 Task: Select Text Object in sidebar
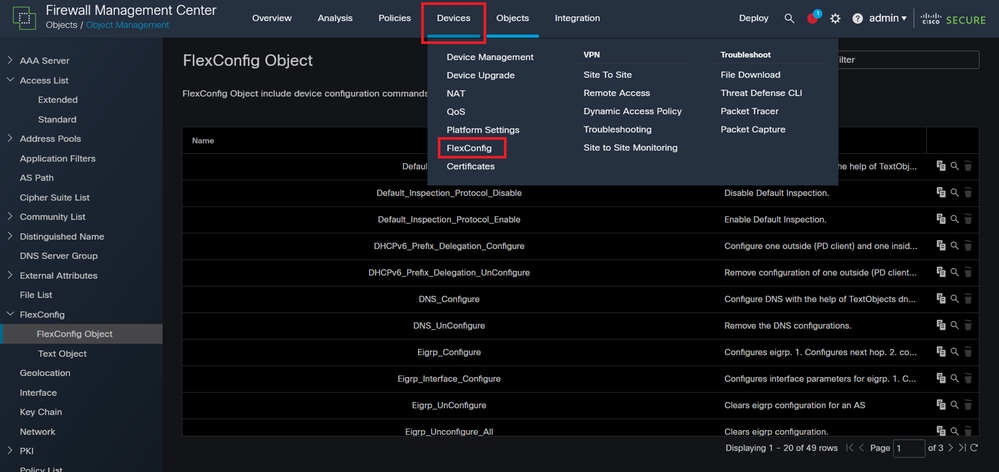click(x=62, y=354)
